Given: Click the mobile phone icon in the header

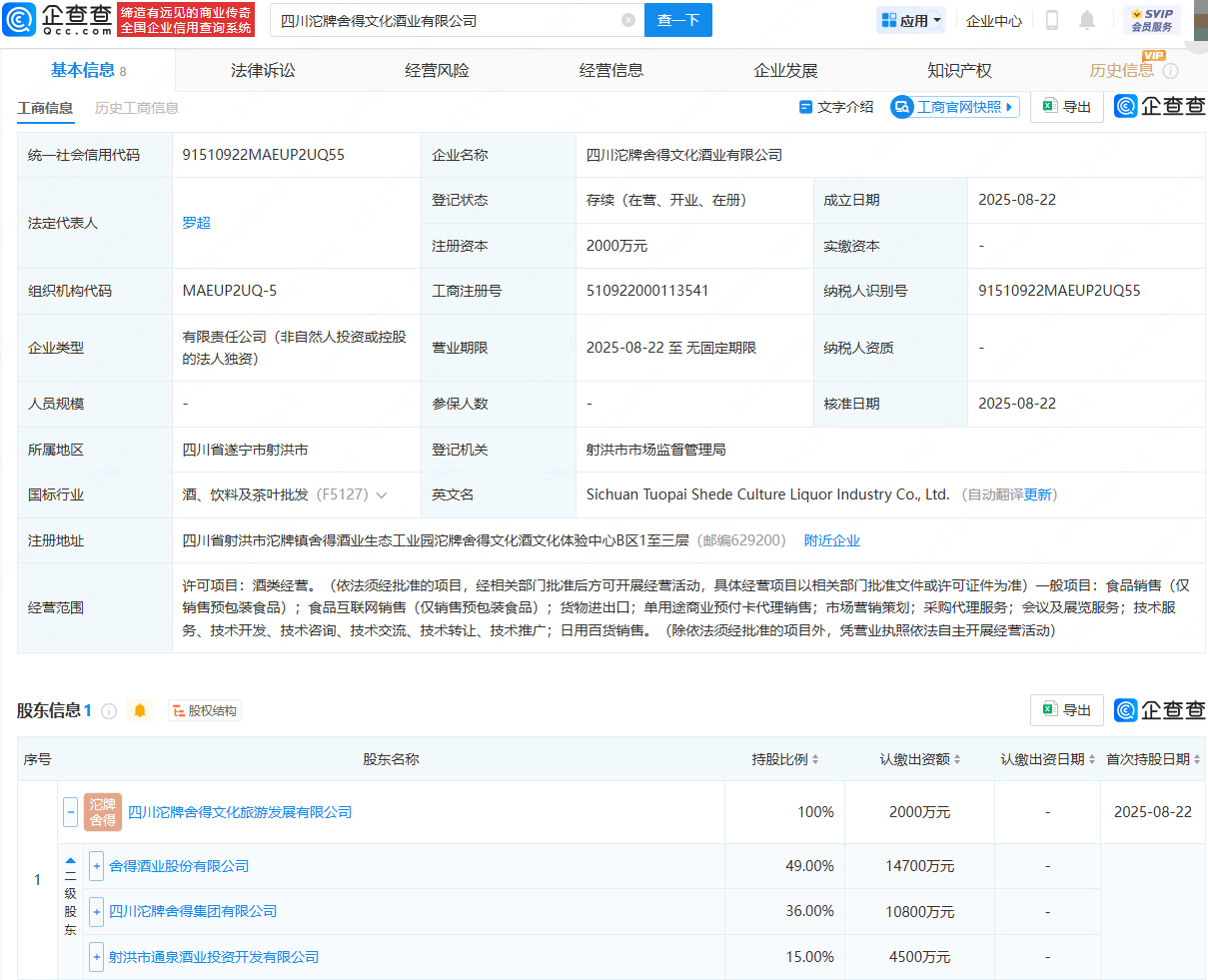Looking at the screenshot, I should tap(1050, 19).
